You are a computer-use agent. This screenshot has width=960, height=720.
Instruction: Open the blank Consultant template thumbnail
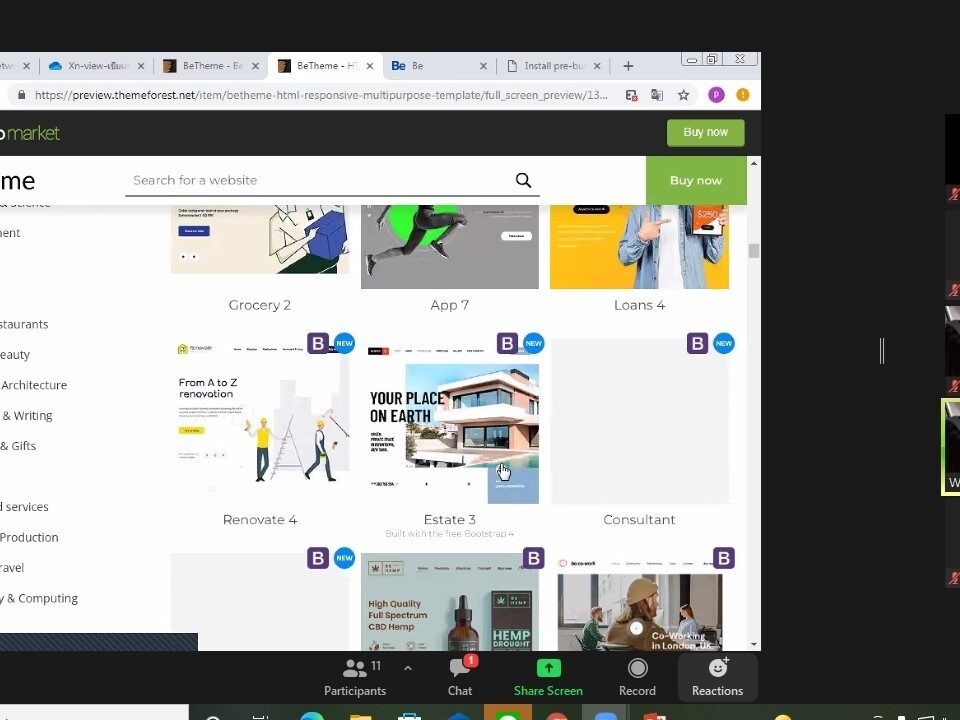pos(639,421)
